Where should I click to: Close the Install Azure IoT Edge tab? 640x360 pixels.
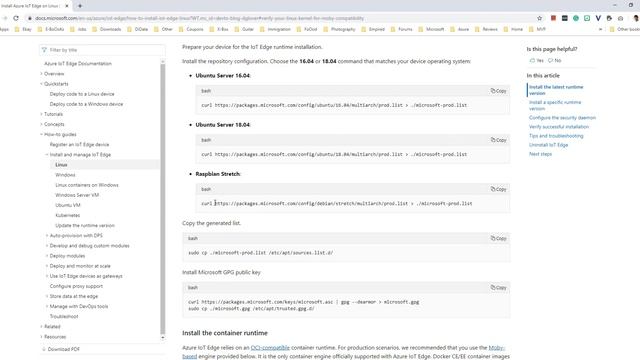(x=67, y=6)
